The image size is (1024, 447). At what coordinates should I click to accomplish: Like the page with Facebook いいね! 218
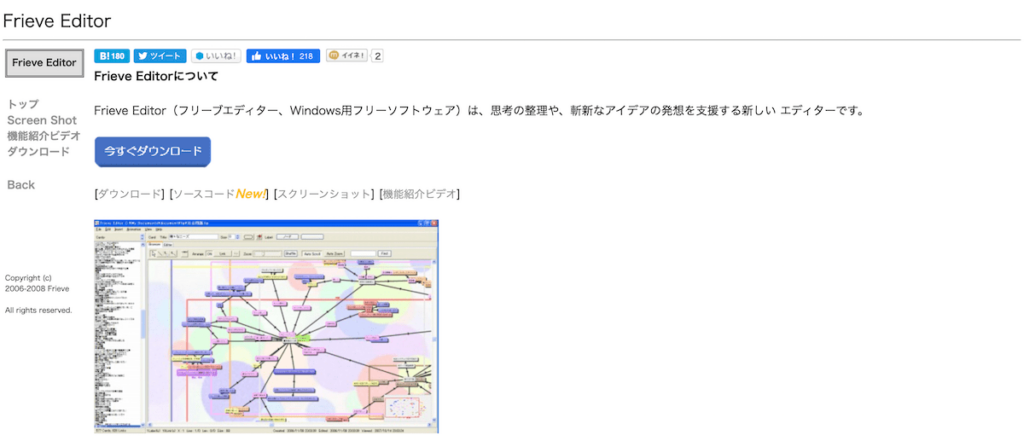(283, 56)
